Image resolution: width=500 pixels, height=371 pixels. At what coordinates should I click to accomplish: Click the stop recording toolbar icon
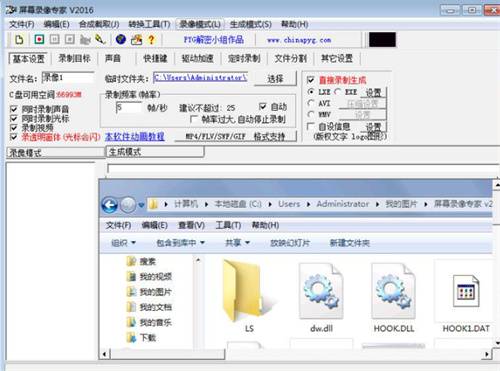coord(69,40)
